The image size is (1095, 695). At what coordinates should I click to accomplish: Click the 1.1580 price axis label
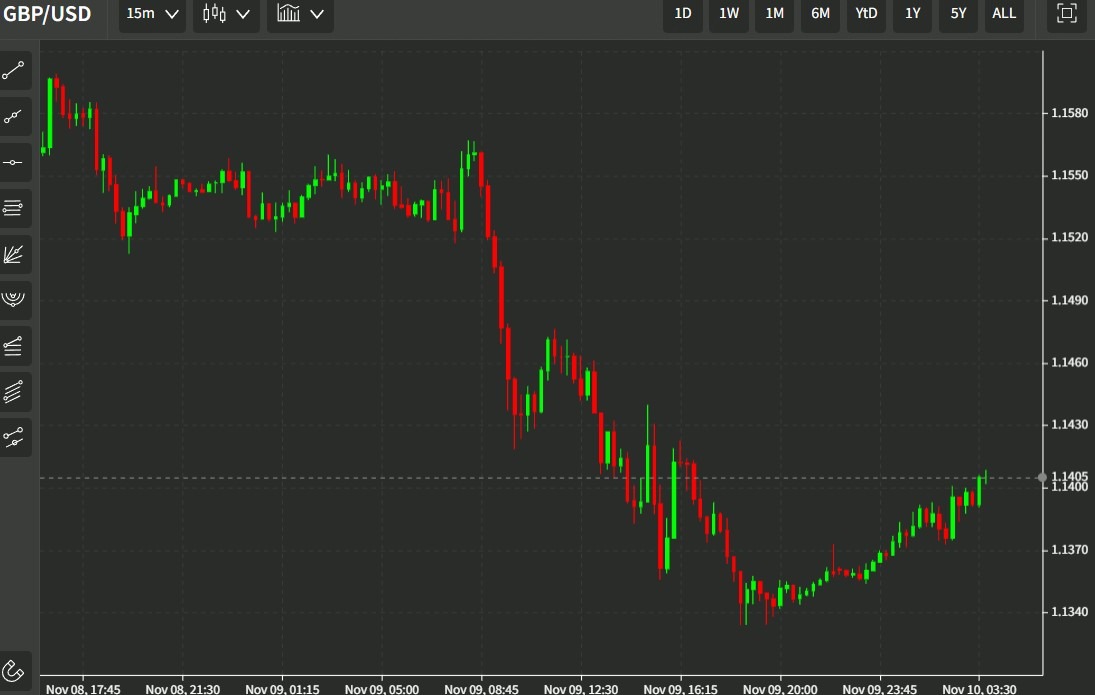1069,113
